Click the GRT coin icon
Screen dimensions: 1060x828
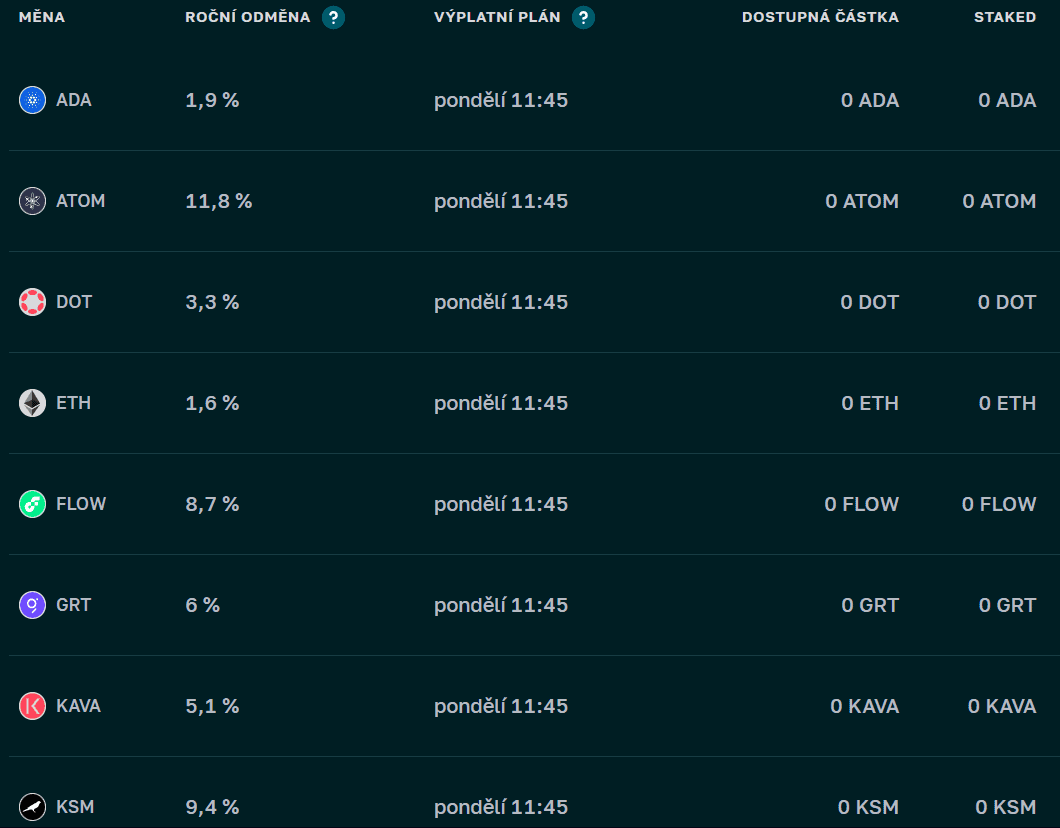coord(32,605)
